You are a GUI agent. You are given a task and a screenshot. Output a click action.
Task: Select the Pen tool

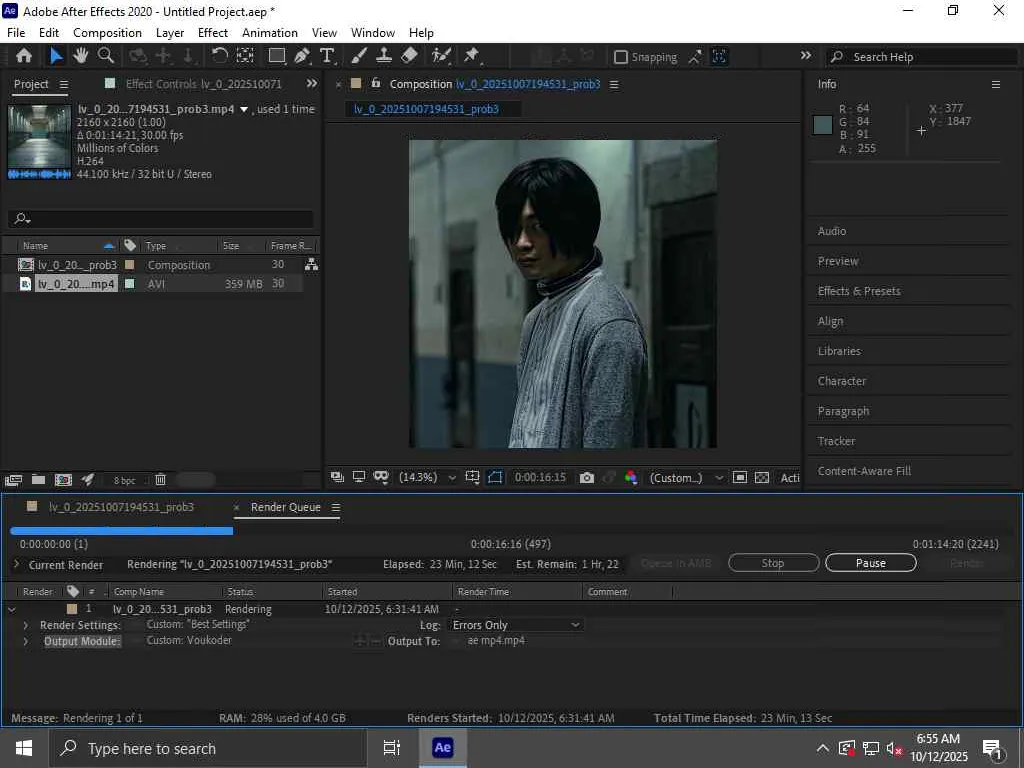tap(302, 56)
